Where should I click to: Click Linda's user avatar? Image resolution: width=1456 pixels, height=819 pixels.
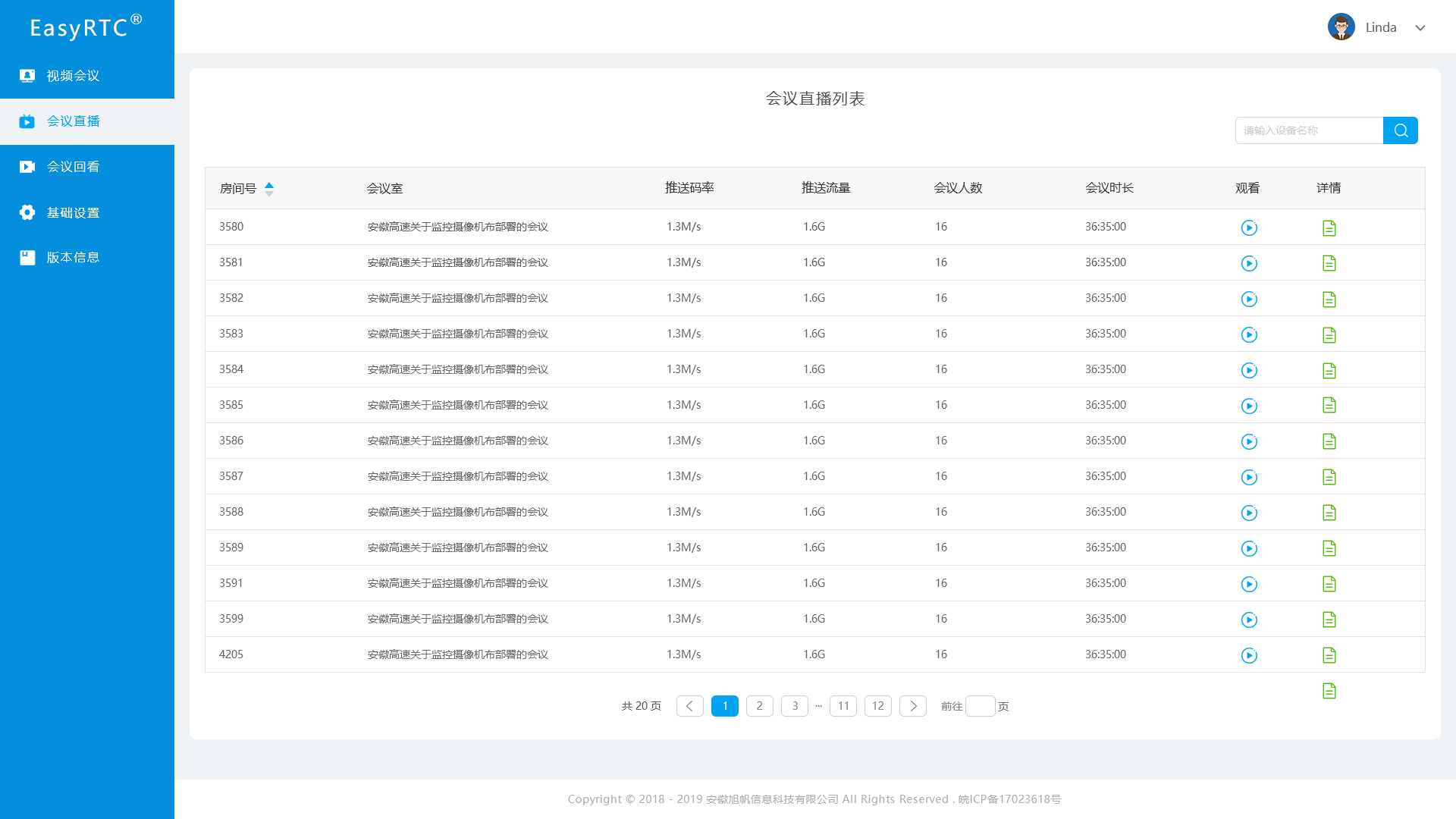(x=1341, y=27)
